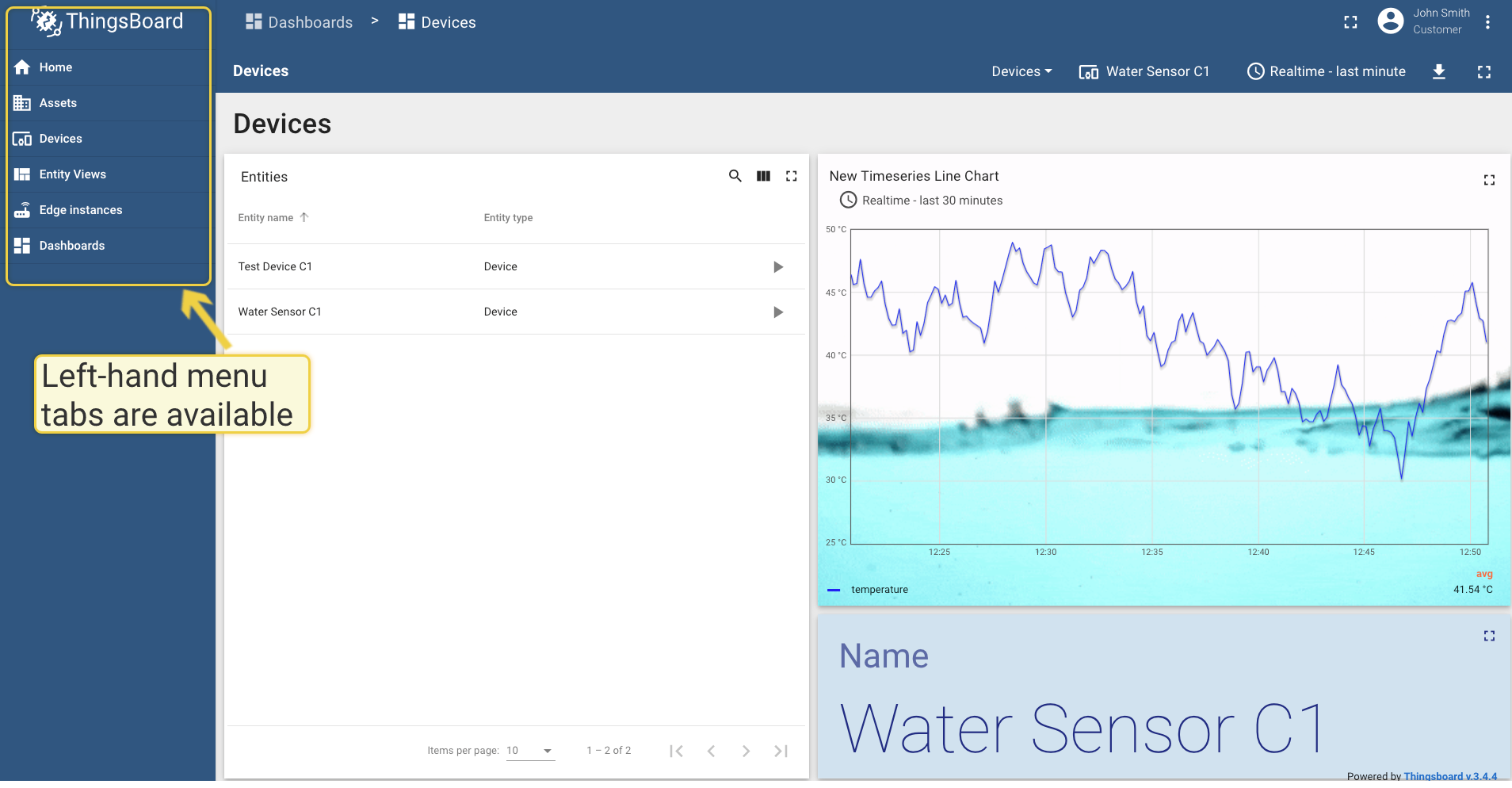Image resolution: width=1512 pixels, height=788 pixels.
Task: Open the Devices state dropdown
Action: coord(1021,71)
